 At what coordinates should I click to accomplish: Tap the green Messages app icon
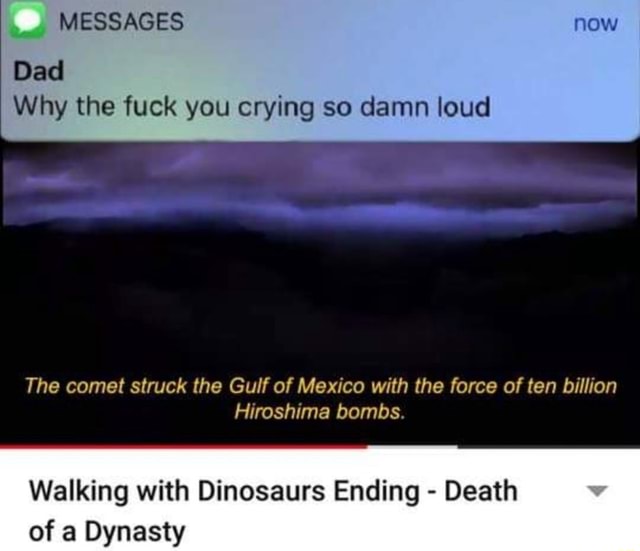27,21
